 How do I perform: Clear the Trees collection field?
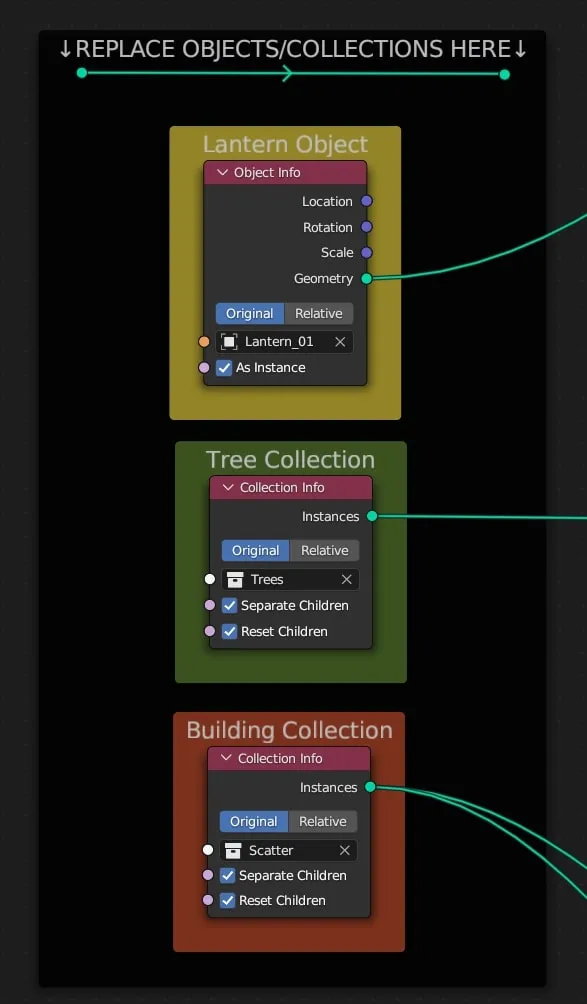tap(346, 579)
